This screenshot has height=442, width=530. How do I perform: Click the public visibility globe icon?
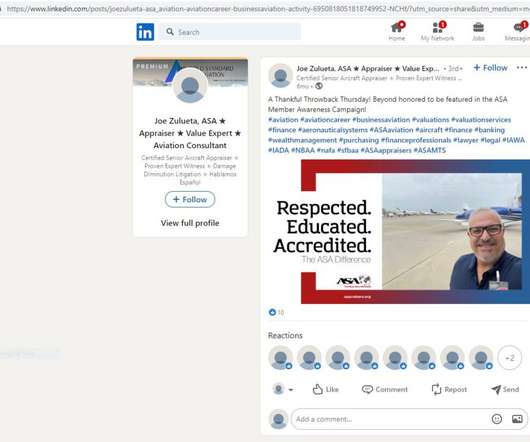click(319, 86)
